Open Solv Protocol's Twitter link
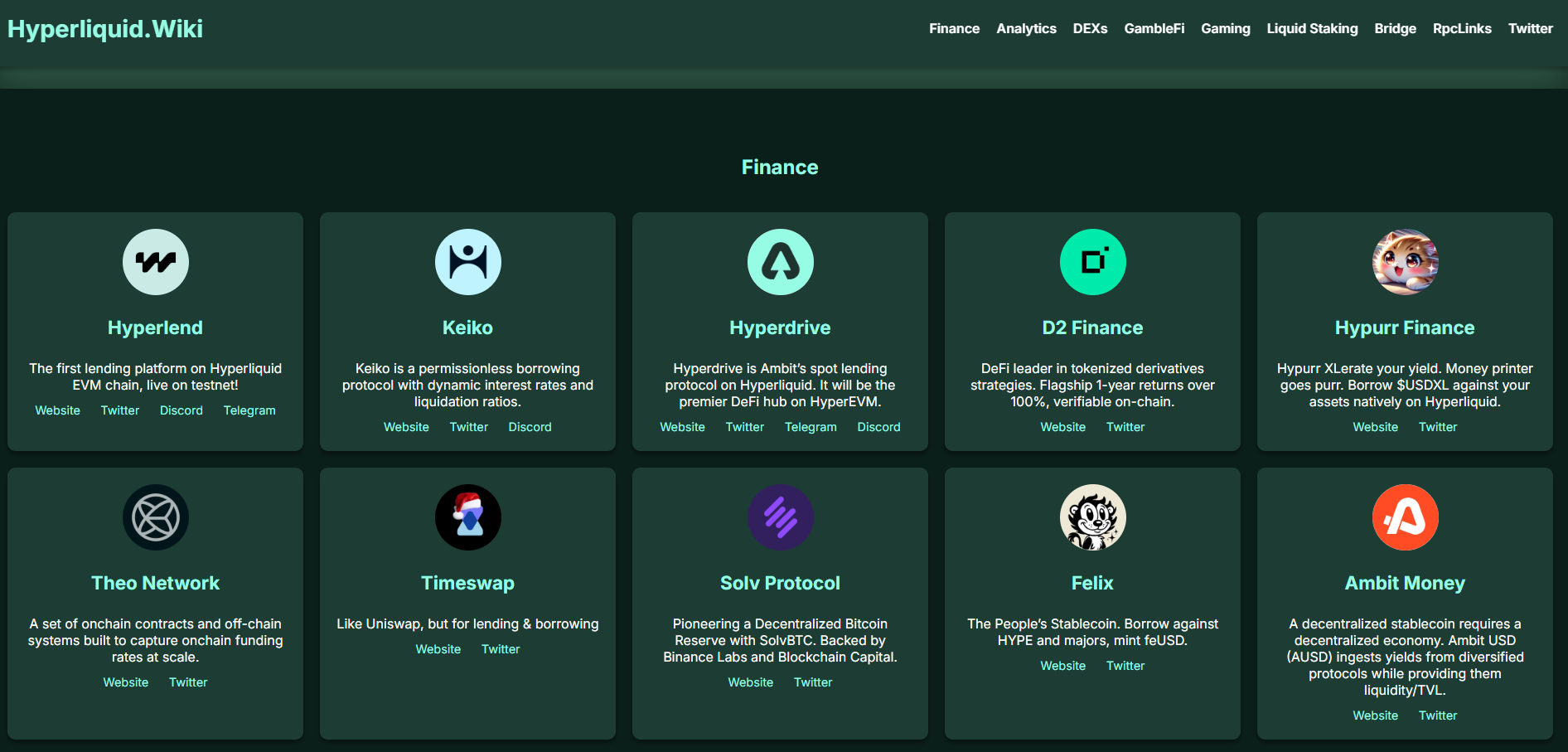 [813, 682]
